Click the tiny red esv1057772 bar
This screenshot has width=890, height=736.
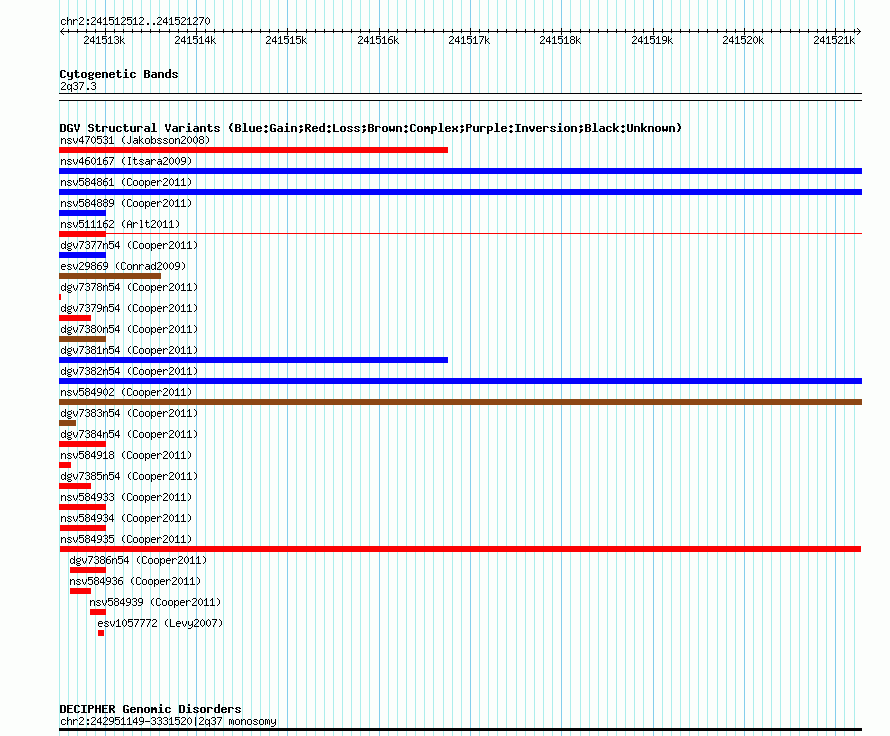click(101, 633)
